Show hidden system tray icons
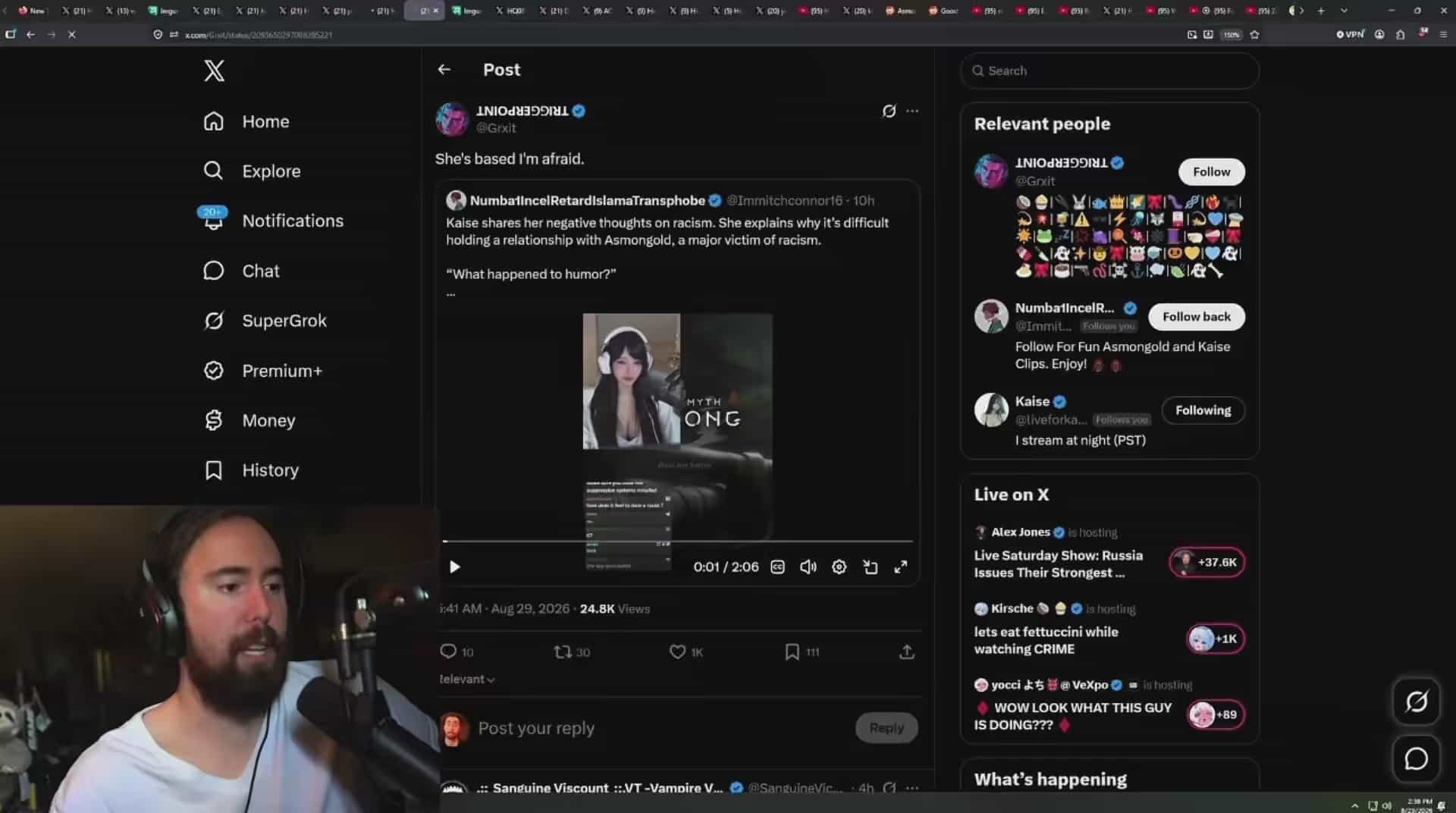Viewport: 1456px width, 813px height. [1354, 805]
